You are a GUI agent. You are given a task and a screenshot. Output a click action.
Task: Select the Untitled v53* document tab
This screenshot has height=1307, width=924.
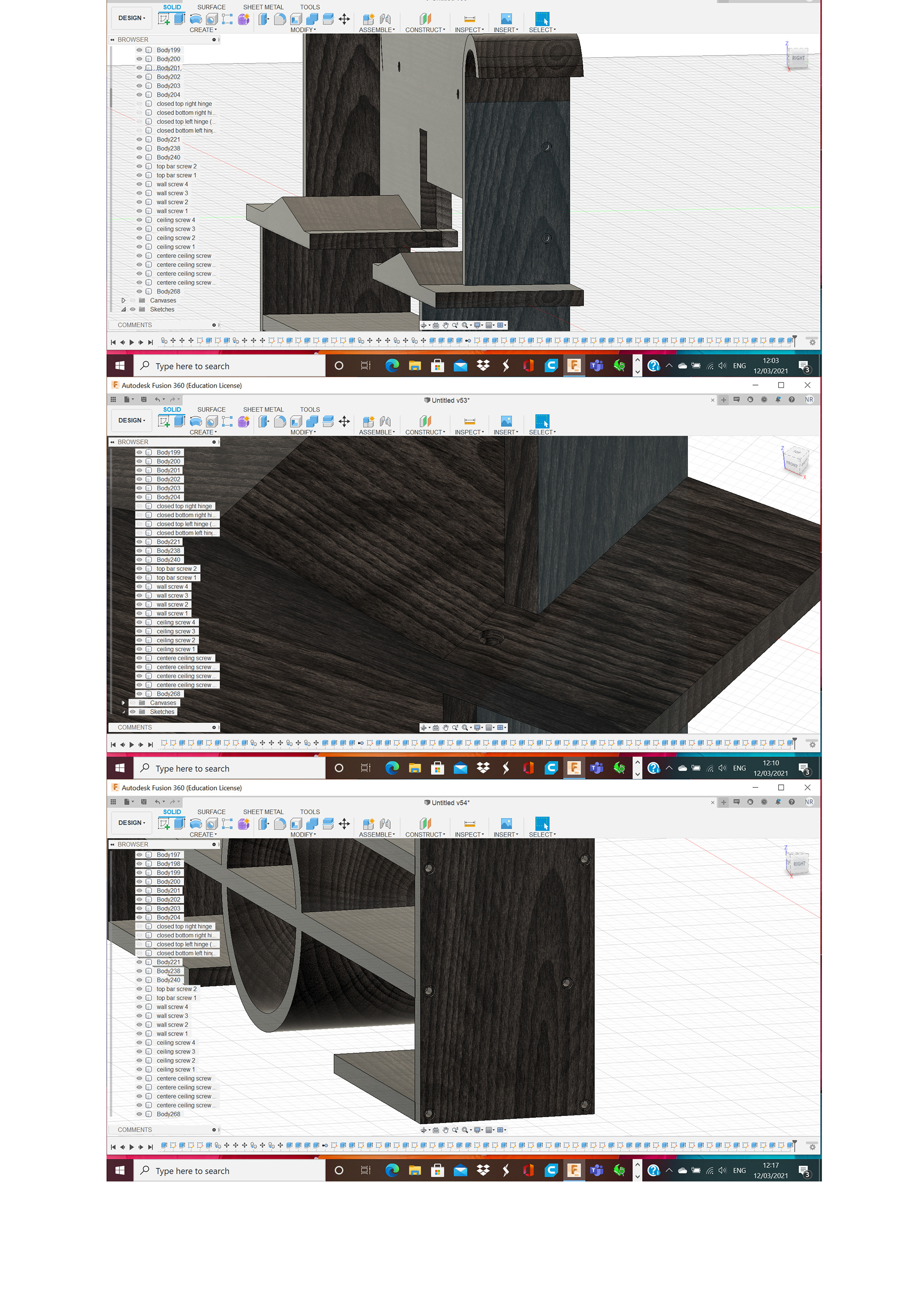tap(447, 401)
